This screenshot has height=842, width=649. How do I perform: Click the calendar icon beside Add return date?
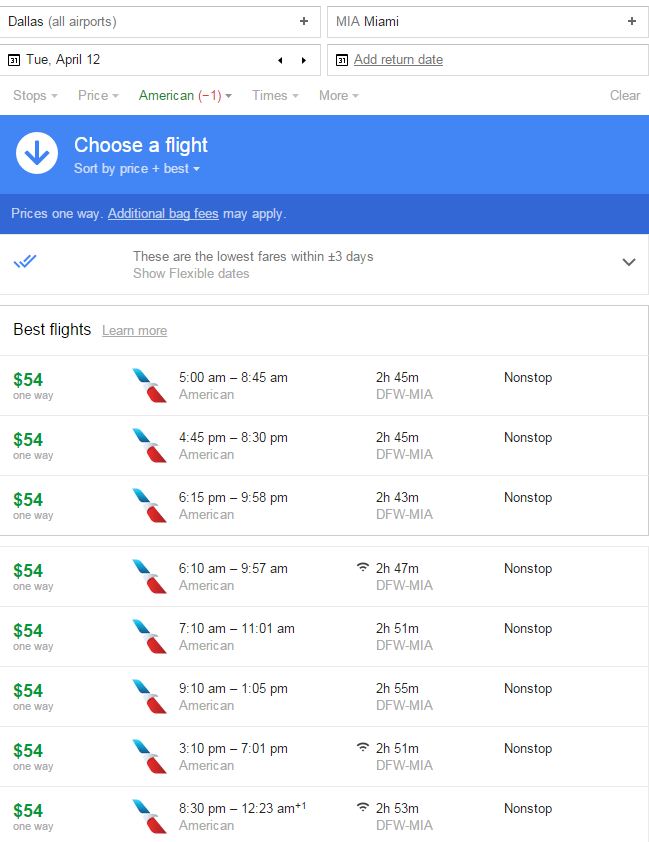pyautogui.click(x=342, y=60)
